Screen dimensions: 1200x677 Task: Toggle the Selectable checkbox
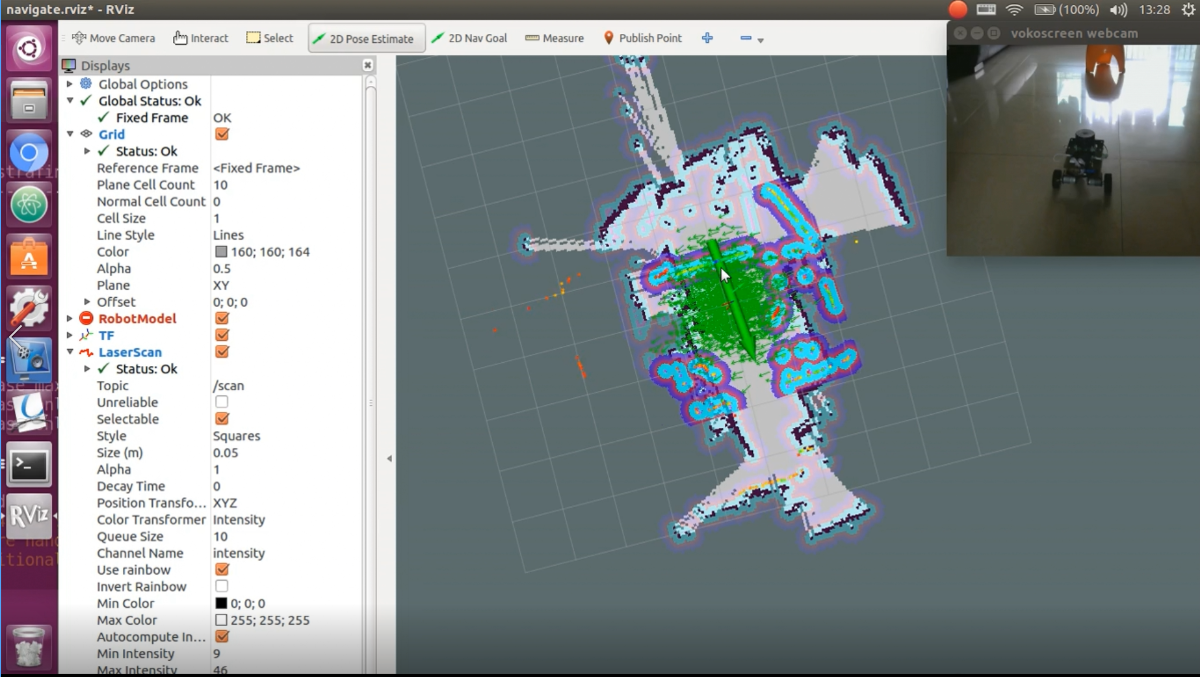222,419
